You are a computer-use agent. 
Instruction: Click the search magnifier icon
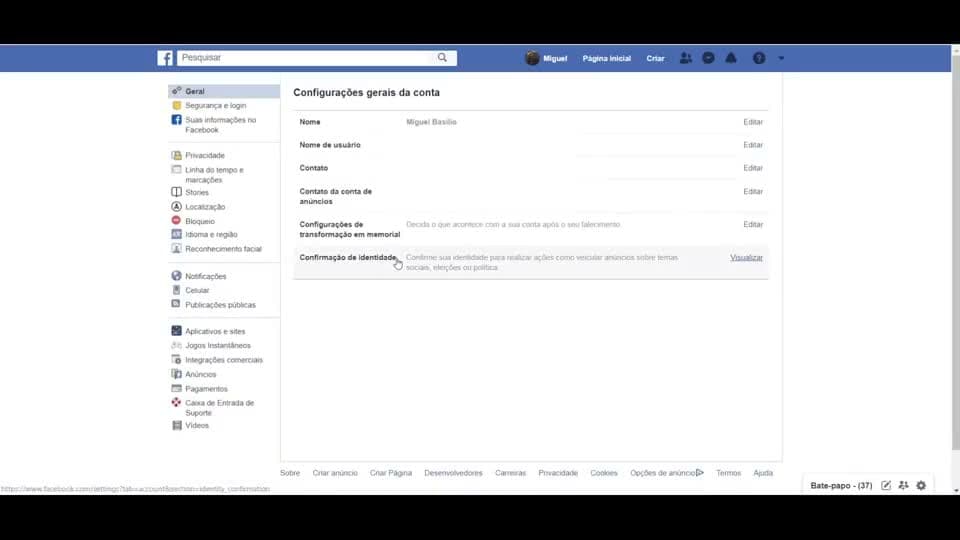click(x=442, y=58)
